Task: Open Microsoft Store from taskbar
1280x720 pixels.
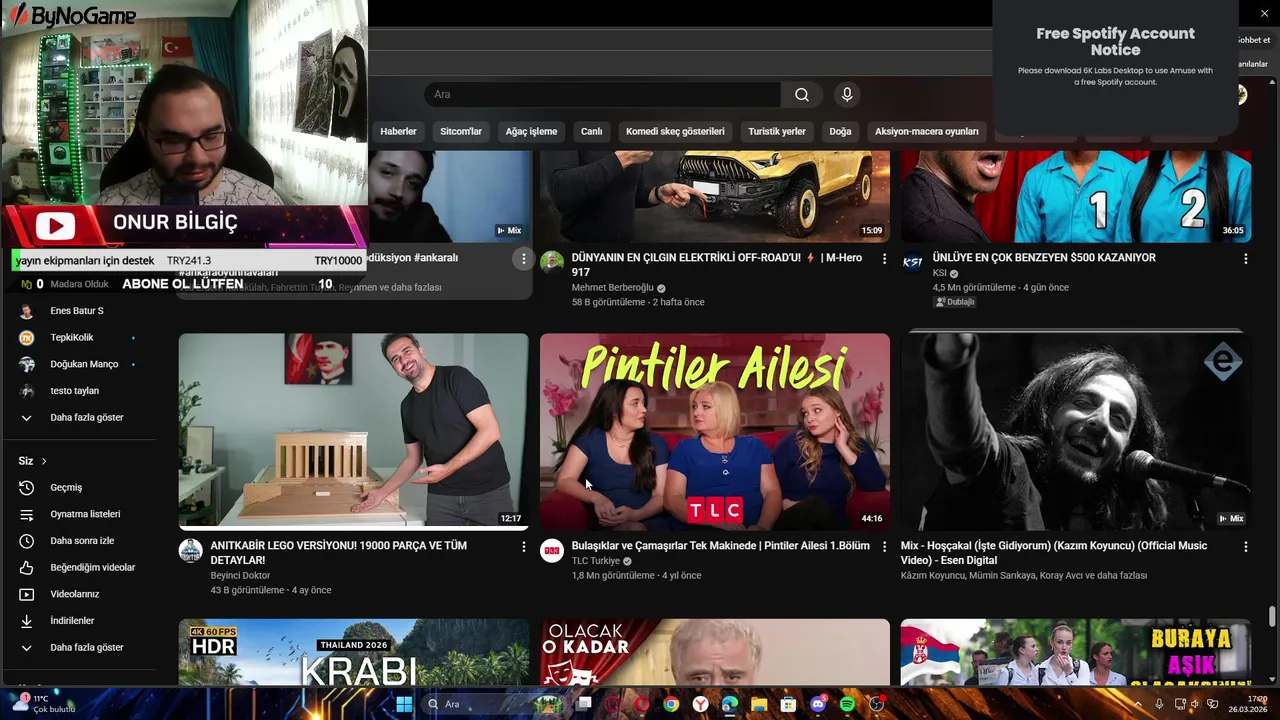Action: point(789,704)
